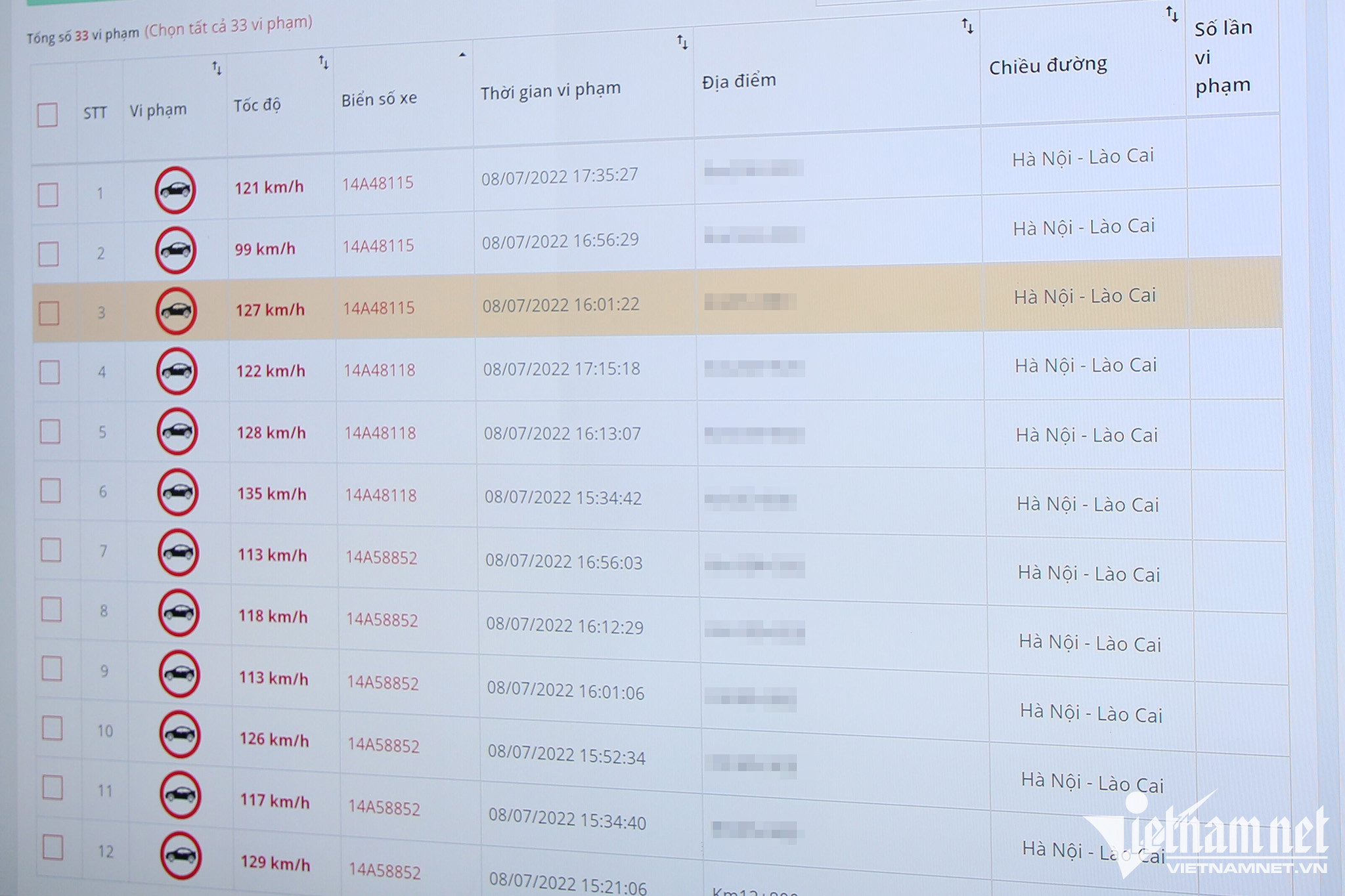
Task: Tick the checkbox for row 10
Action: click(53, 728)
